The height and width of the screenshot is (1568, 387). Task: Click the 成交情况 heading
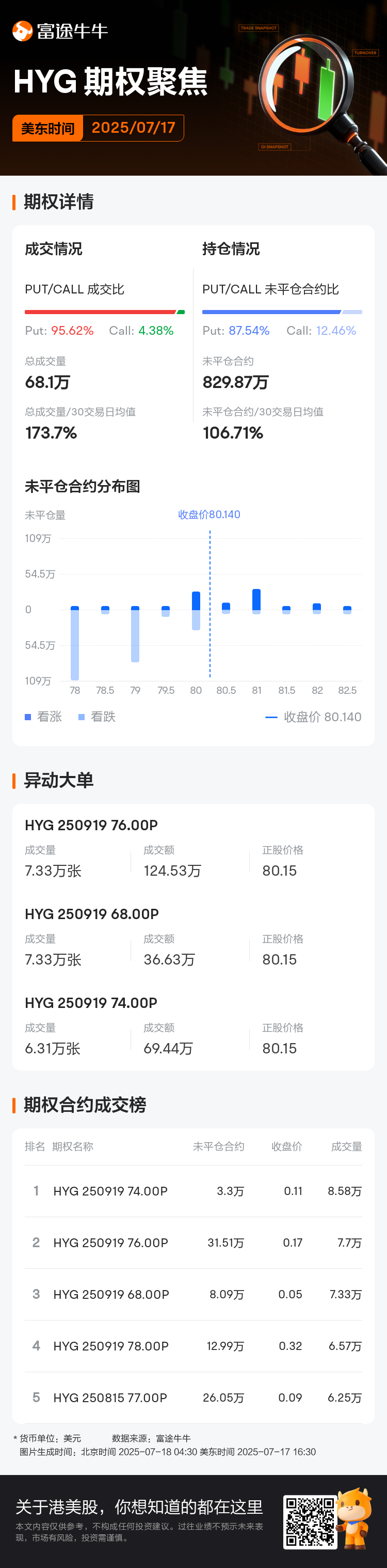click(54, 249)
